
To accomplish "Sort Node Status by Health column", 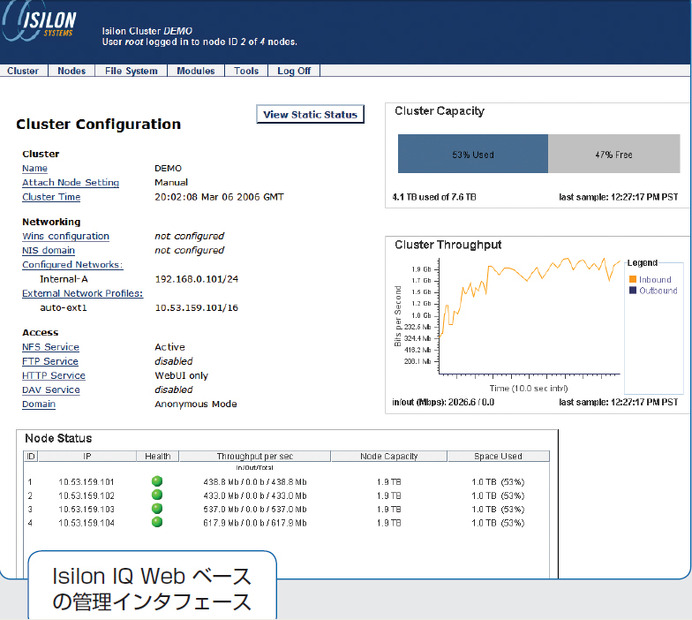I will coord(158,456).
